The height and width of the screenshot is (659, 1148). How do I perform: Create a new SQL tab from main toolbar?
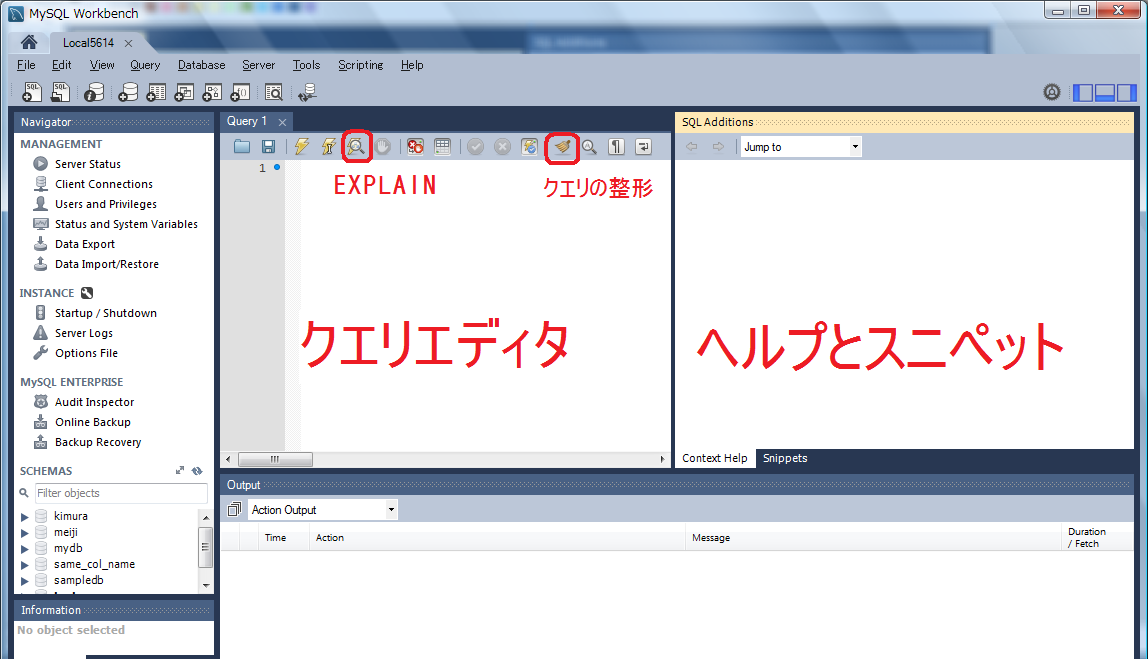(31, 92)
